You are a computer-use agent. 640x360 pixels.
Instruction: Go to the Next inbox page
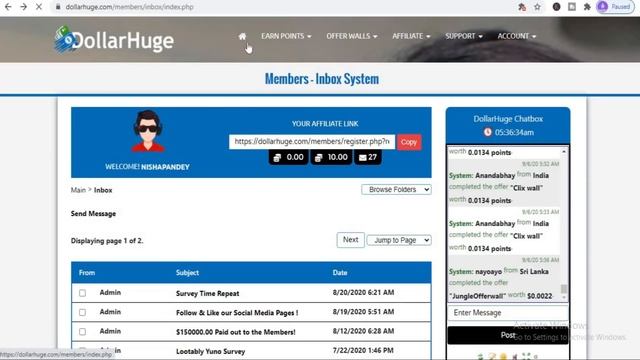[350, 240]
